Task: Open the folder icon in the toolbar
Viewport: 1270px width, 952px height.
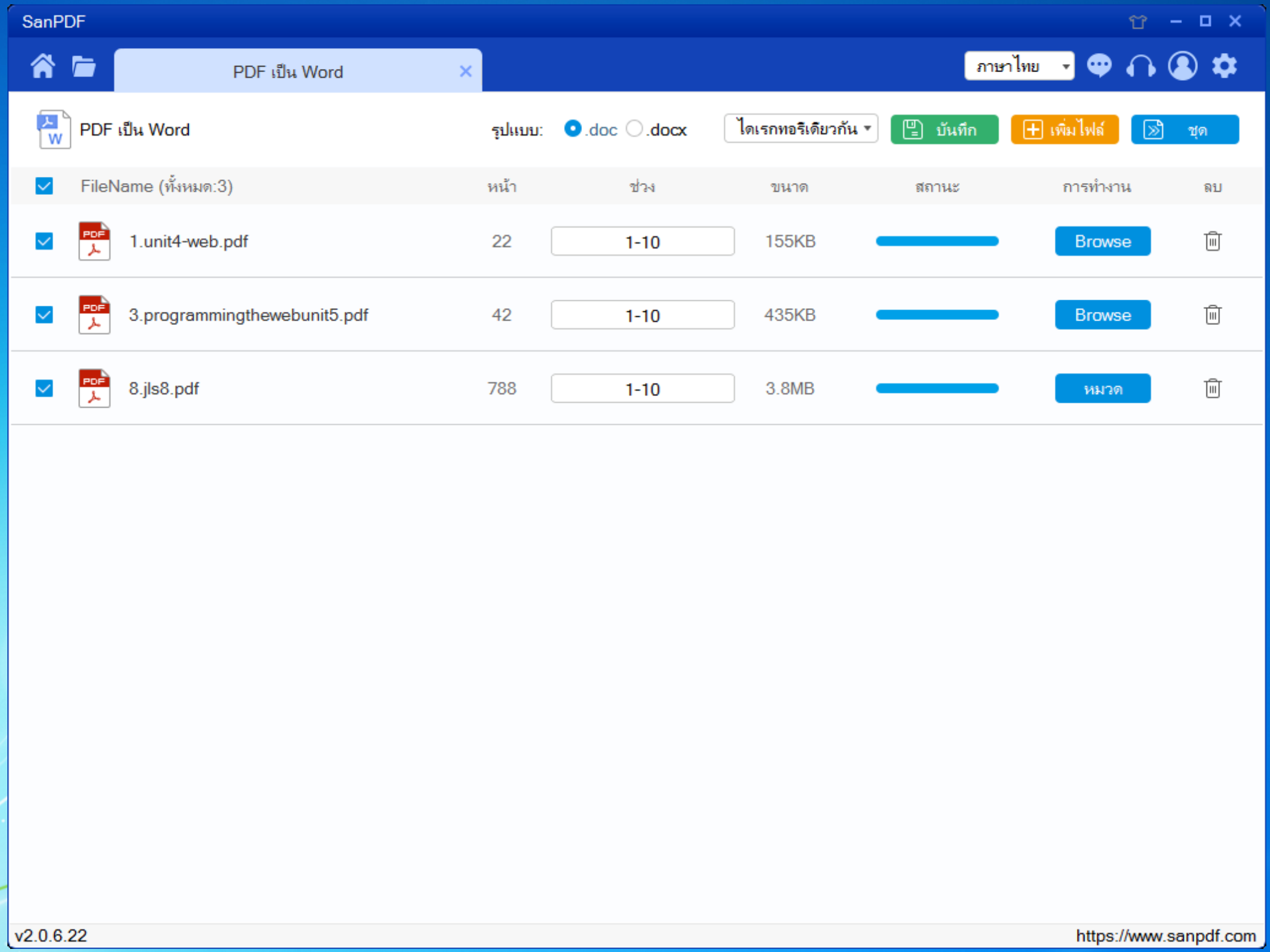Action: click(x=83, y=66)
